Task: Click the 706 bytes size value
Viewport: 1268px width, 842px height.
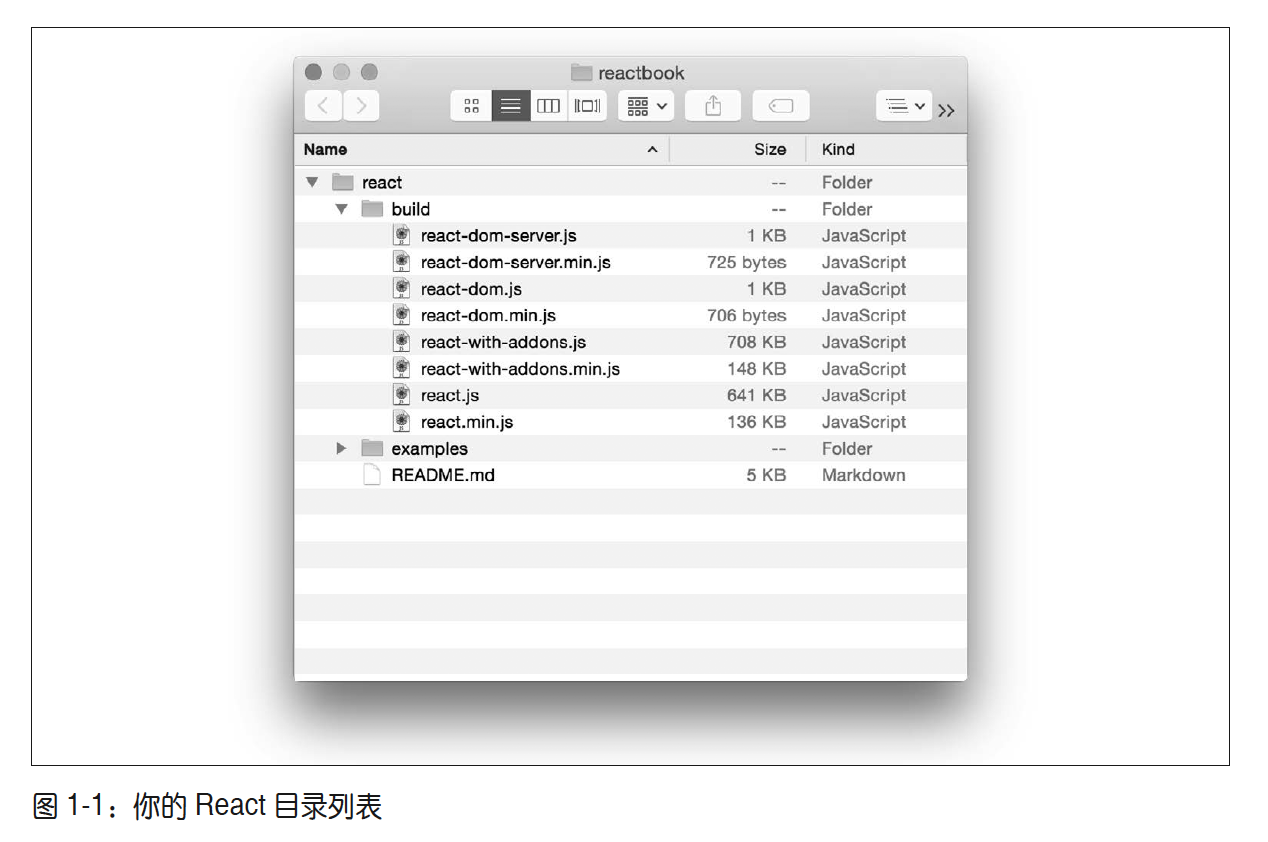Action: 747,315
